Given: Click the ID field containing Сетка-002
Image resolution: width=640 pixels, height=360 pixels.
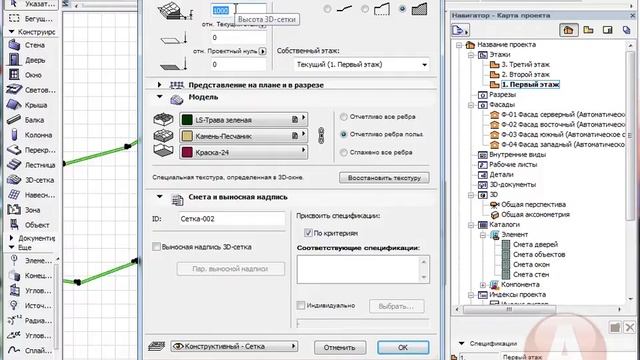Looking at the screenshot, I should pyautogui.click(x=231, y=219).
